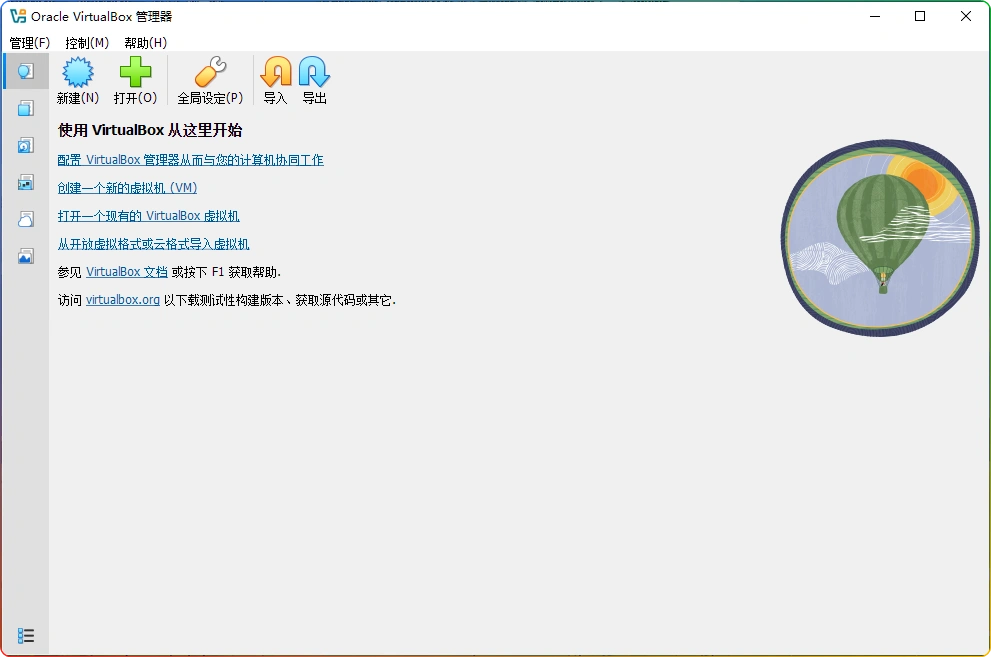Click the 导入 (Import) toolbar icon

click(276, 79)
